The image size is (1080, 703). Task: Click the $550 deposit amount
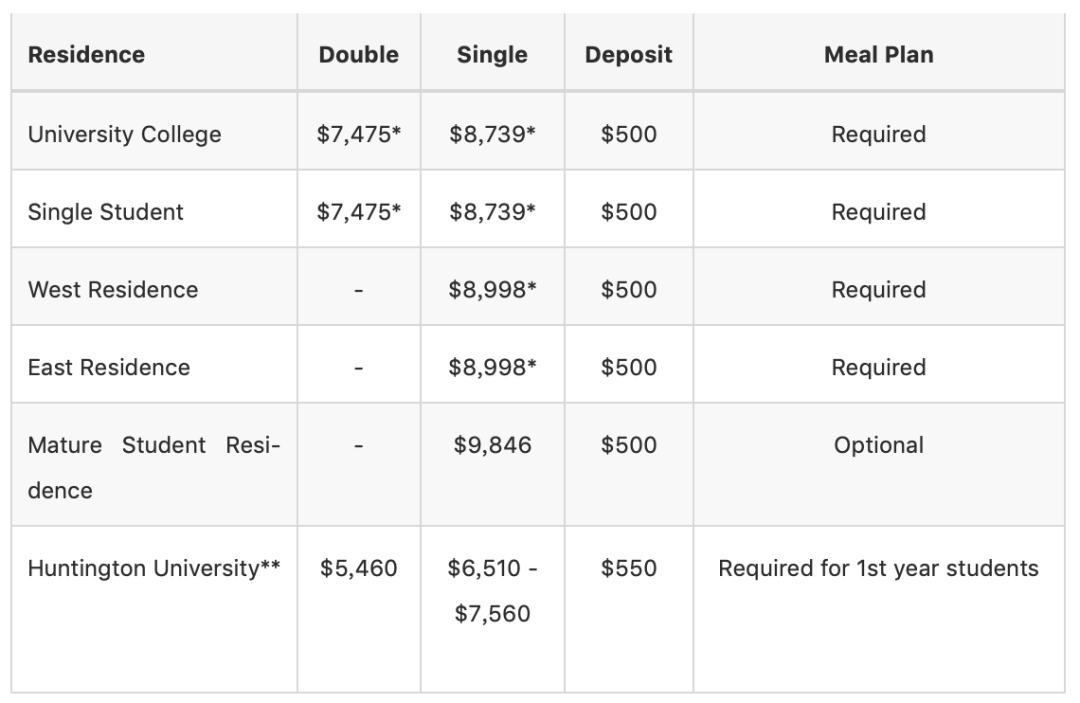628,569
